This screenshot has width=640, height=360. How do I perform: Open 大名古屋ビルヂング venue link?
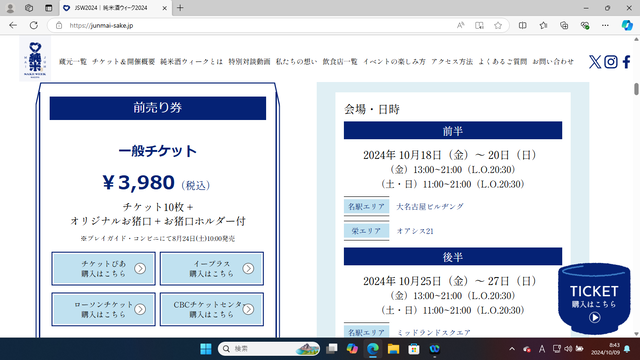pyautogui.click(x=430, y=207)
